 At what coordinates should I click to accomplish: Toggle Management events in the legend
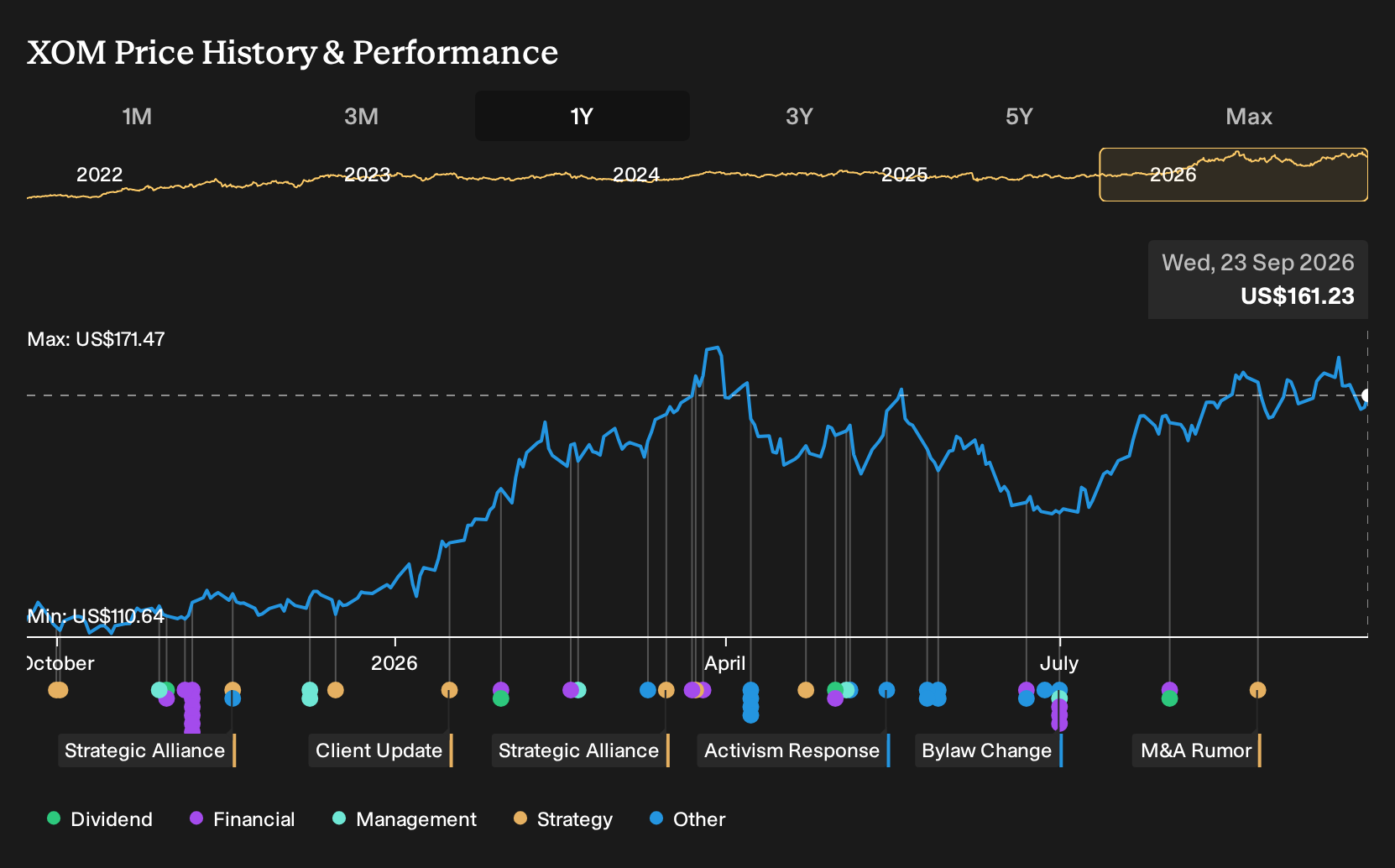[405, 819]
